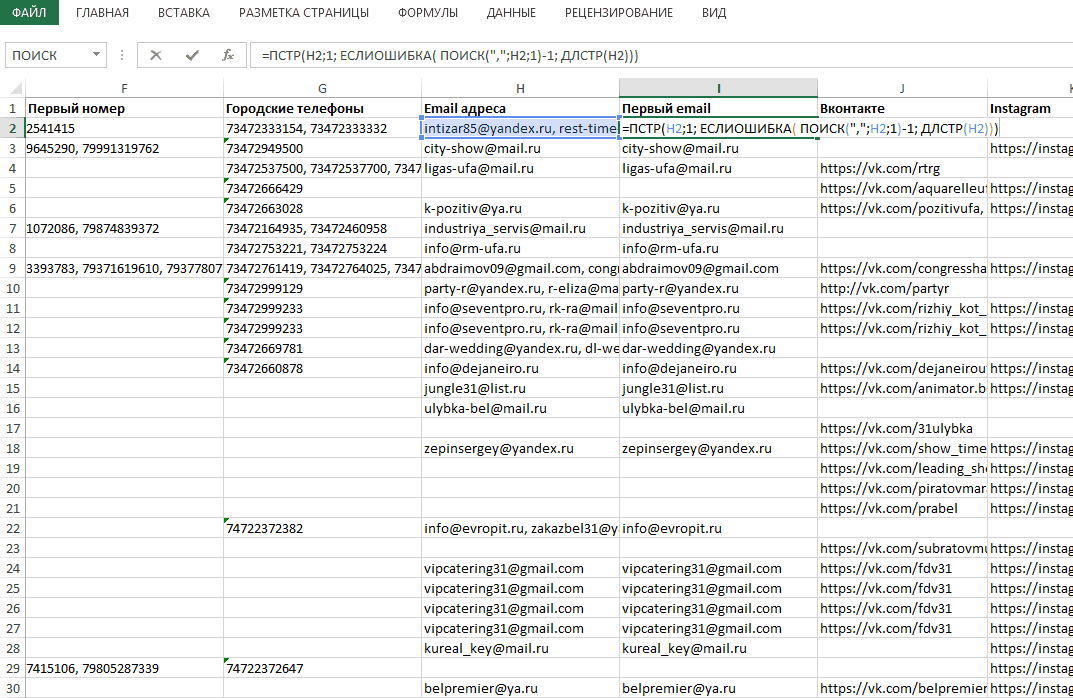Click cell H2 with intizar85@yandex.ru
Viewport: 1073px width, 698px height.
click(x=520, y=129)
